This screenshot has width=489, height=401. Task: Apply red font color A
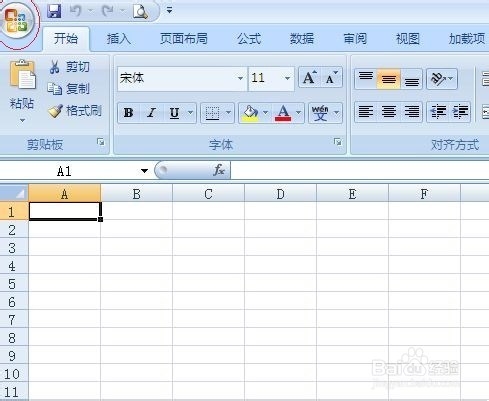(283, 113)
